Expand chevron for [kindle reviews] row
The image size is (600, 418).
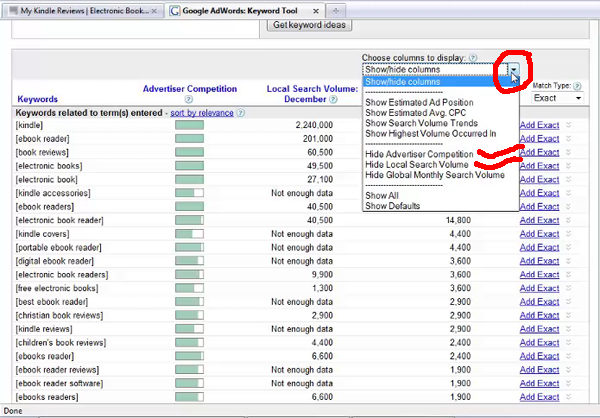[x=569, y=329]
